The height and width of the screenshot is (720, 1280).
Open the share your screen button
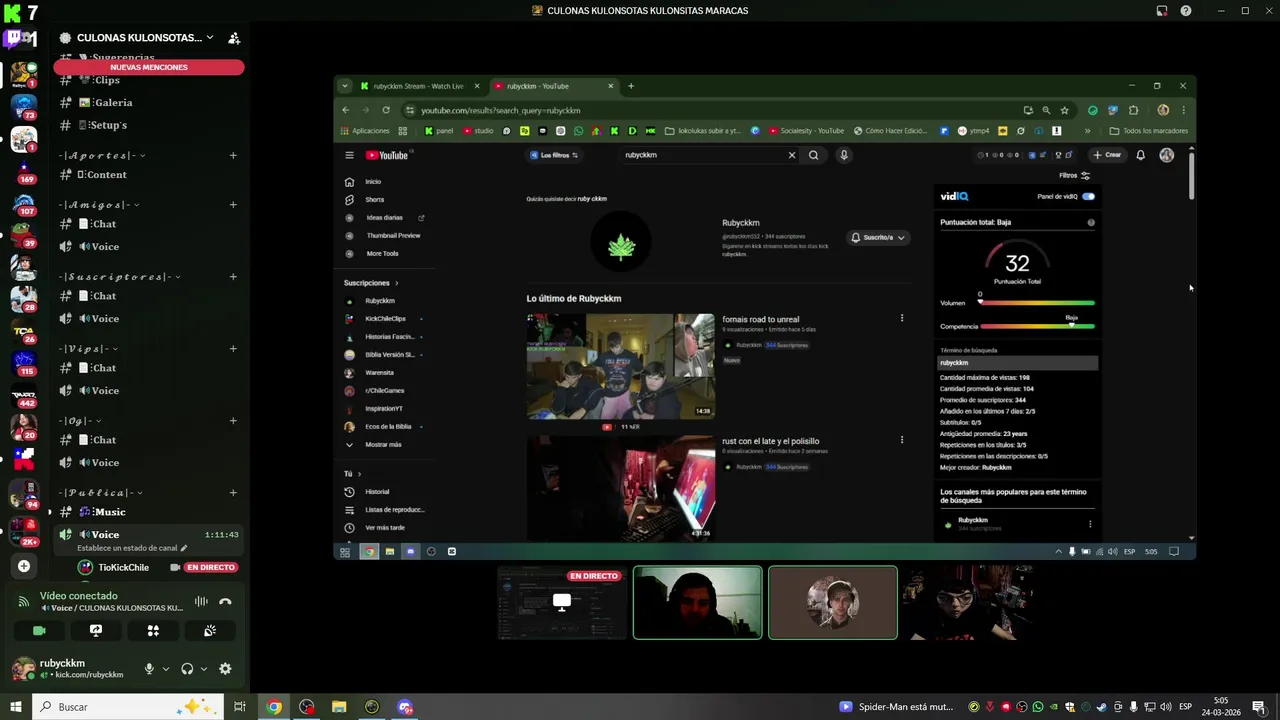96,631
